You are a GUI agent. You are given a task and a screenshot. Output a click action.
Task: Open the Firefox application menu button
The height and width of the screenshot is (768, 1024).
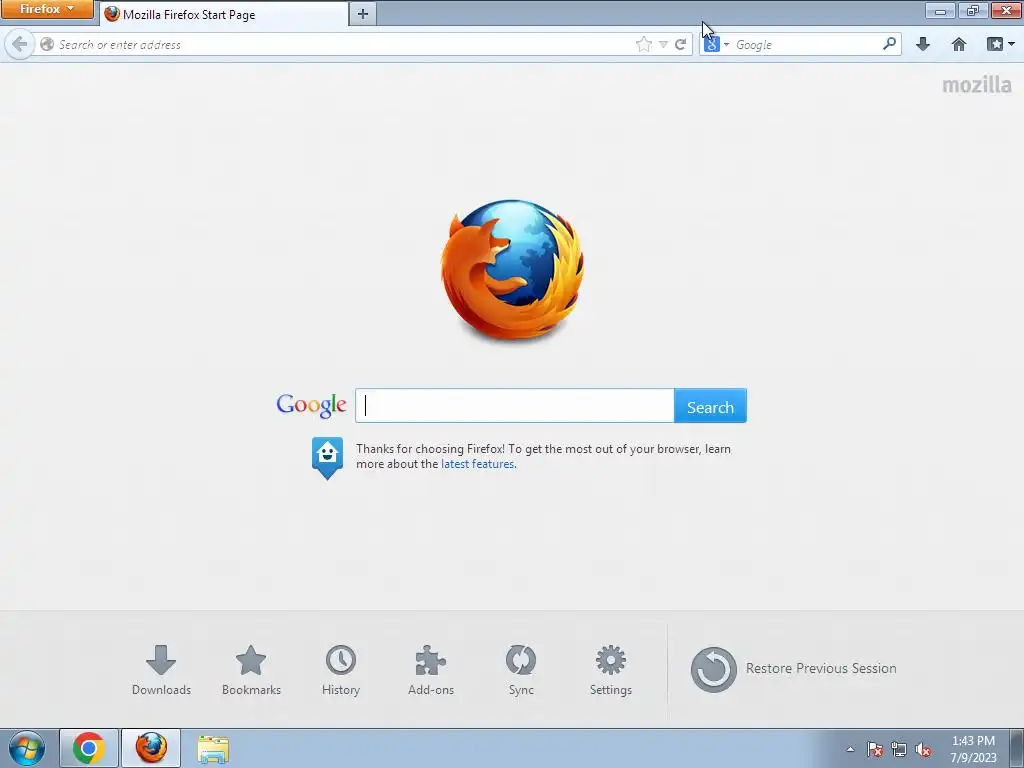pos(46,9)
